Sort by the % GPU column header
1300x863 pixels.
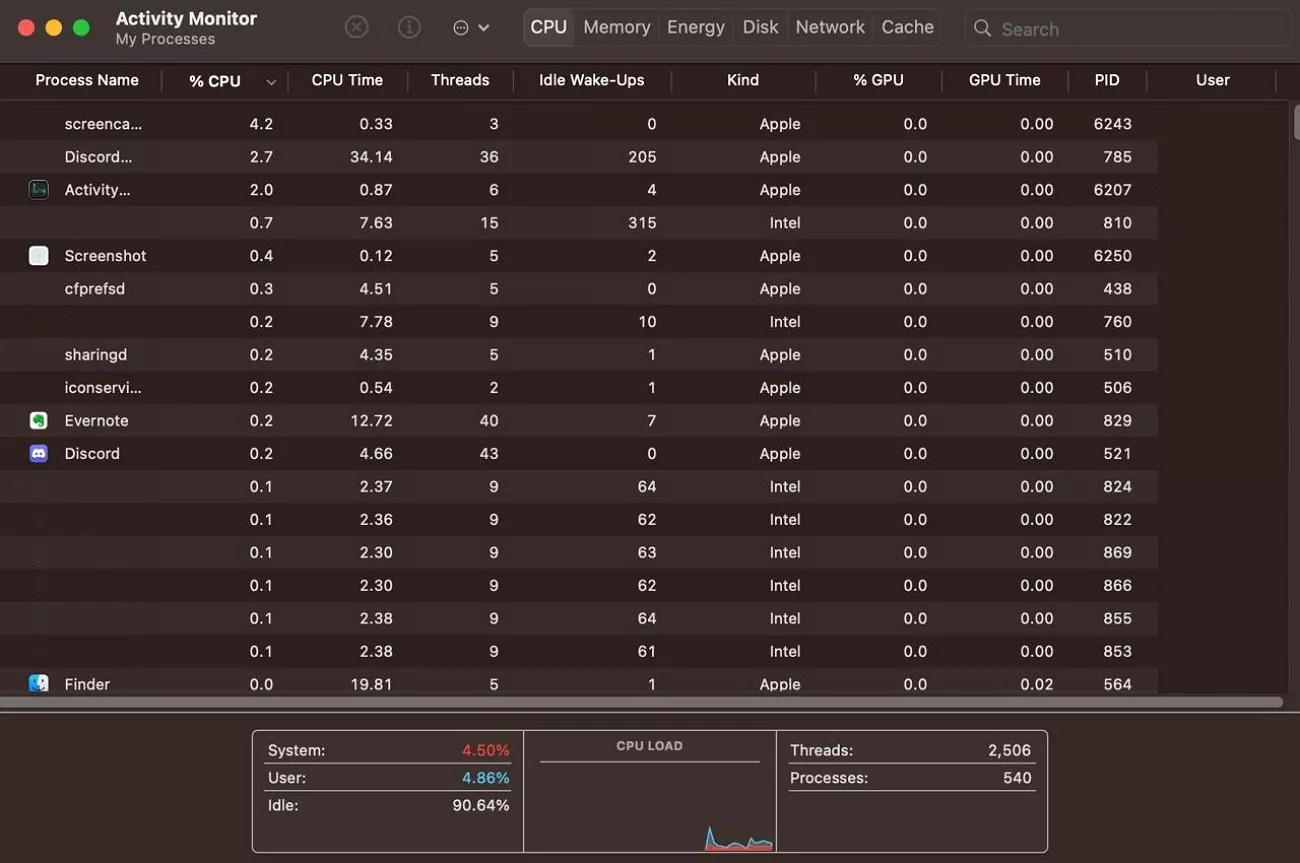pyautogui.click(x=878, y=80)
